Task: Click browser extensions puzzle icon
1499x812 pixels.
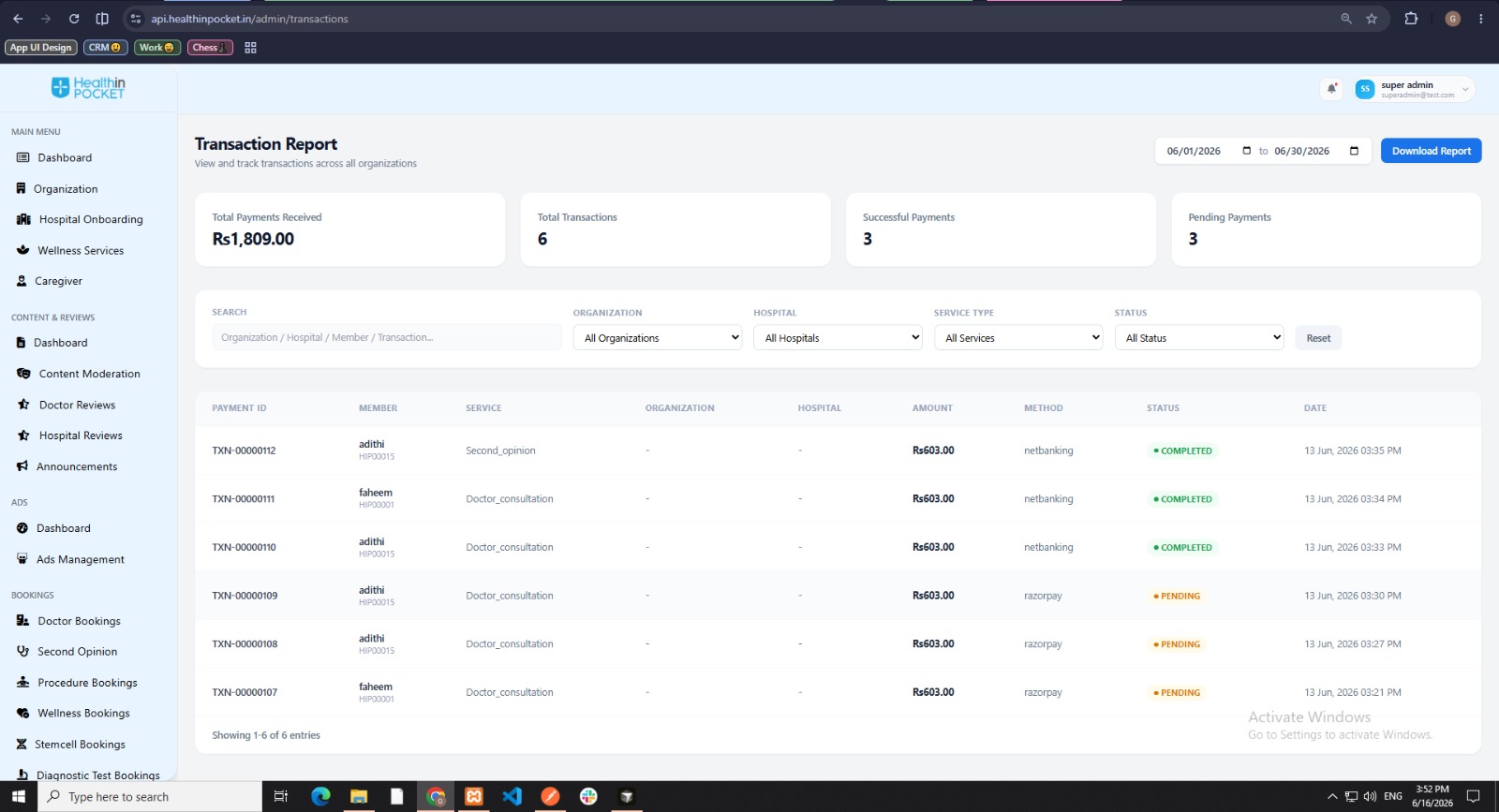Action: [1411, 19]
